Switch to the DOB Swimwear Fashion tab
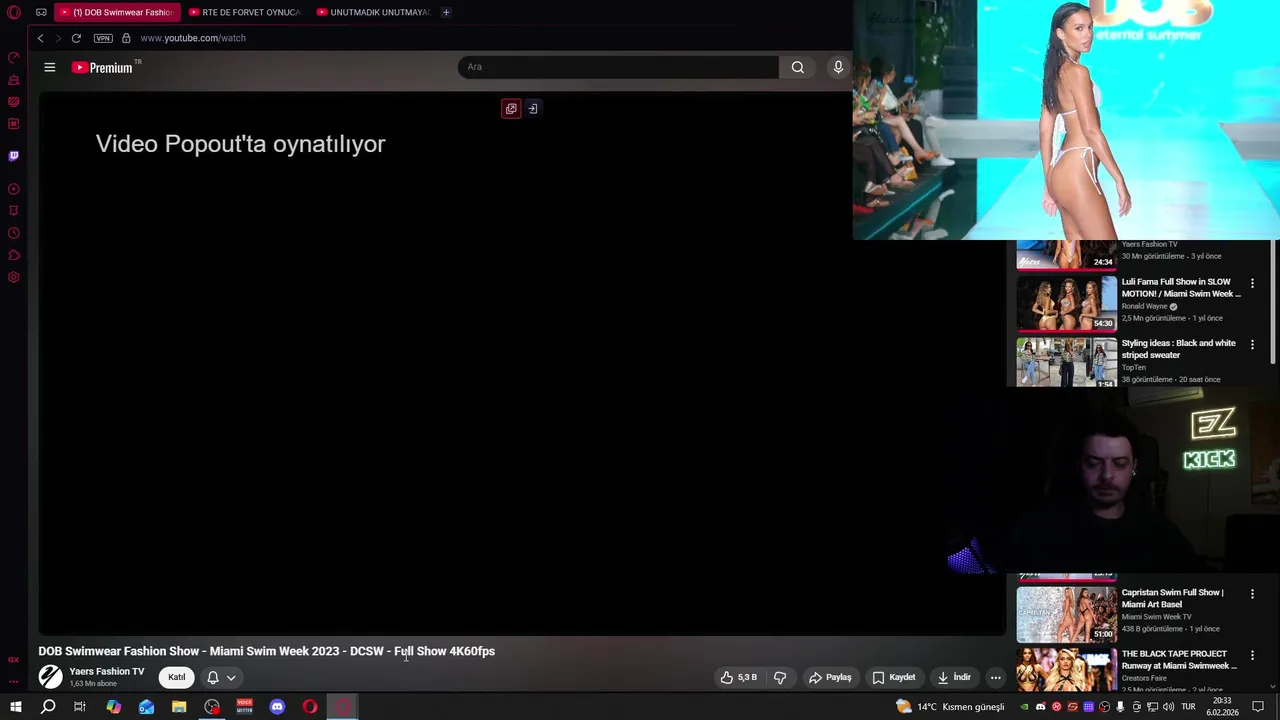1280x720 pixels. [x=116, y=12]
